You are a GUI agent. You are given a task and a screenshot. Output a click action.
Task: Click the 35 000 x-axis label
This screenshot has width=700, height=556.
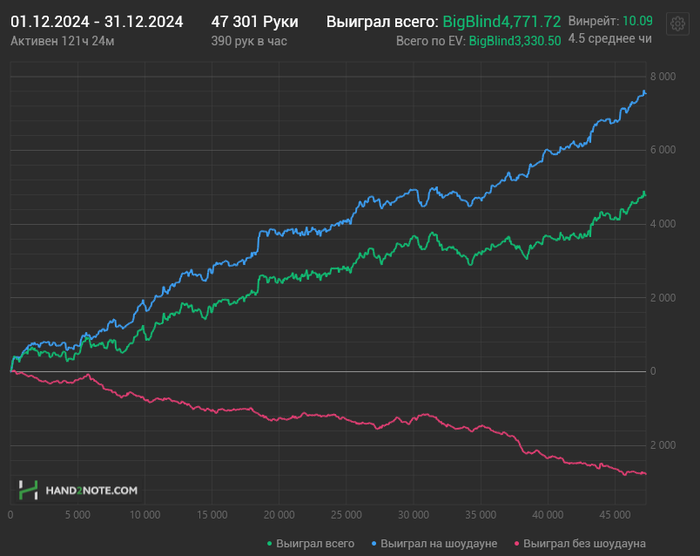click(481, 515)
